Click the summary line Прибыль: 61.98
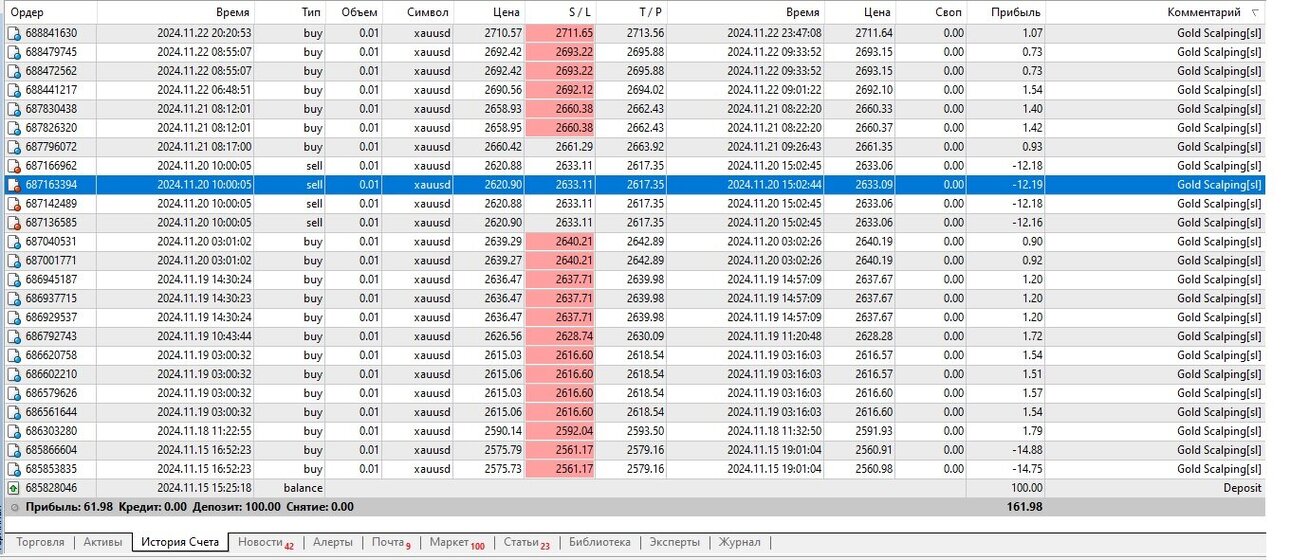 (x=69, y=507)
